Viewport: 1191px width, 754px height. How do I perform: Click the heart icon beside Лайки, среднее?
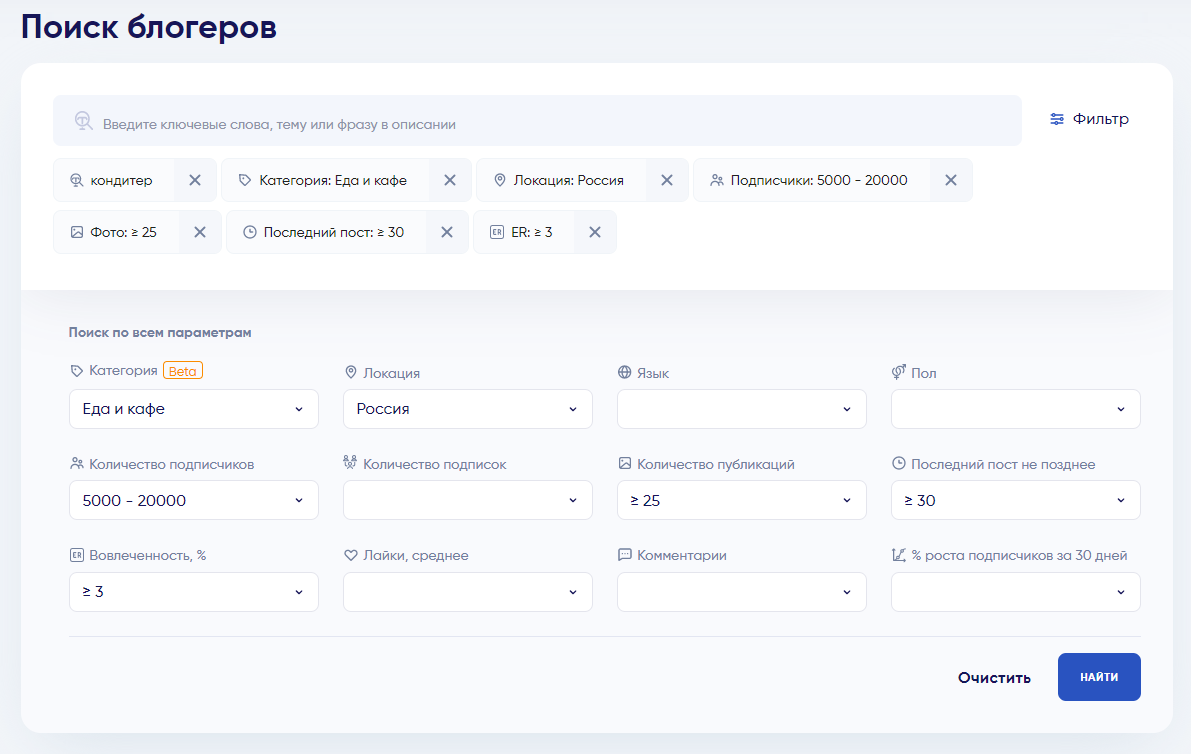pyautogui.click(x=351, y=555)
